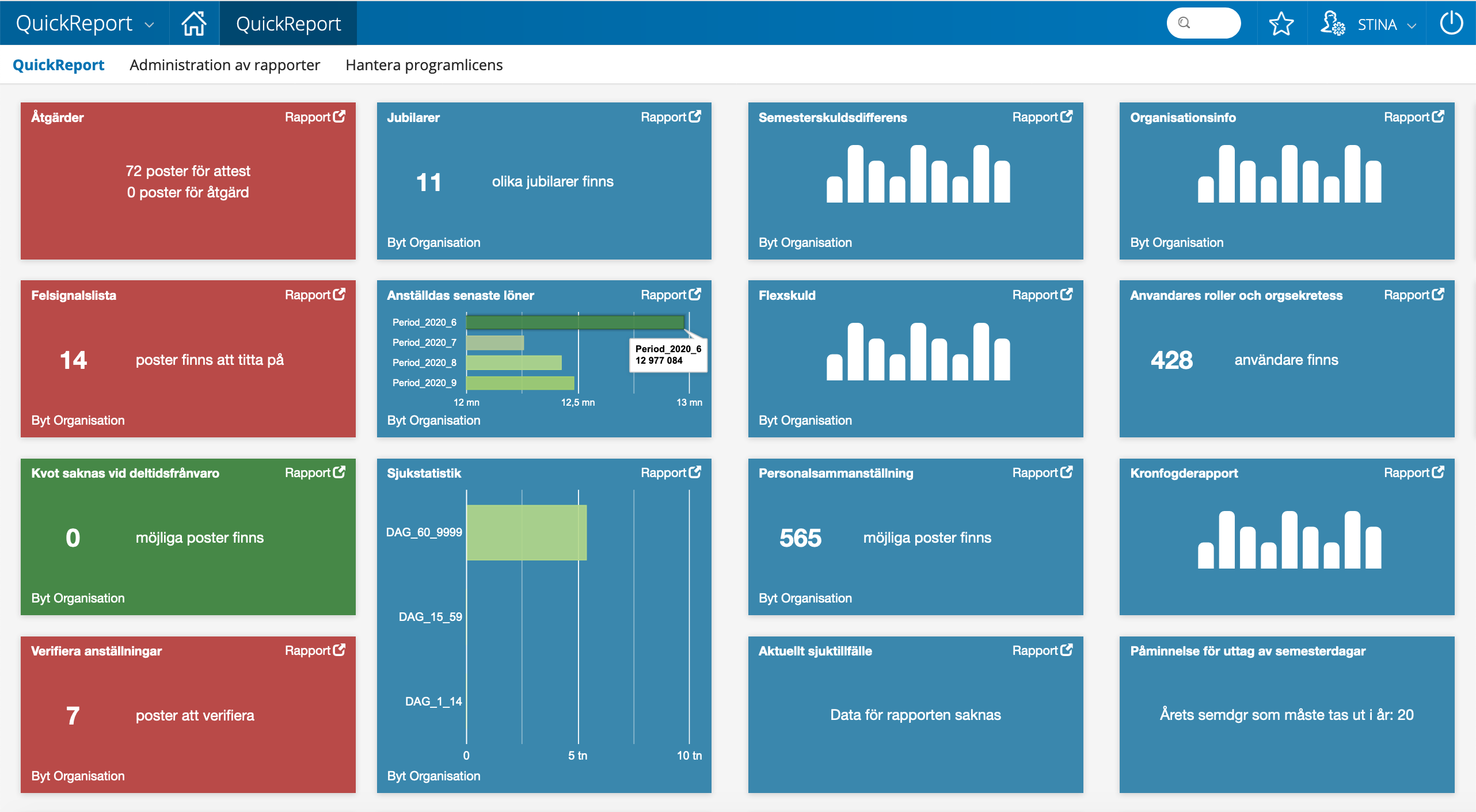Open Hantera programlicens menu item
The width and height of the screenshot is (1476, 812).
(x=424, y=65)
